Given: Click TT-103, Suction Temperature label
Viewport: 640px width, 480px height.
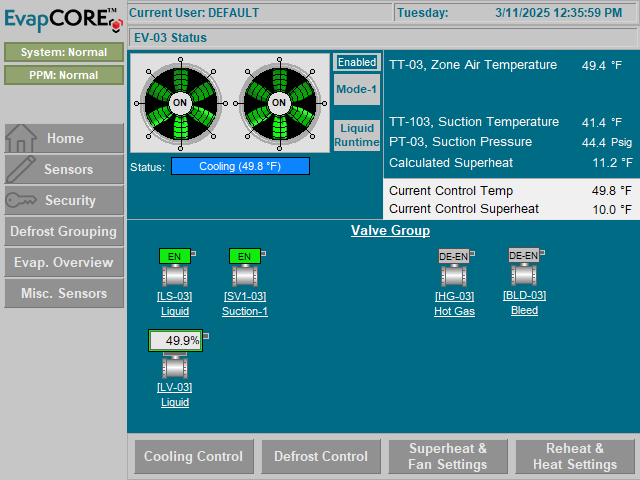Looking at the screenshot, I should (474, 122).
